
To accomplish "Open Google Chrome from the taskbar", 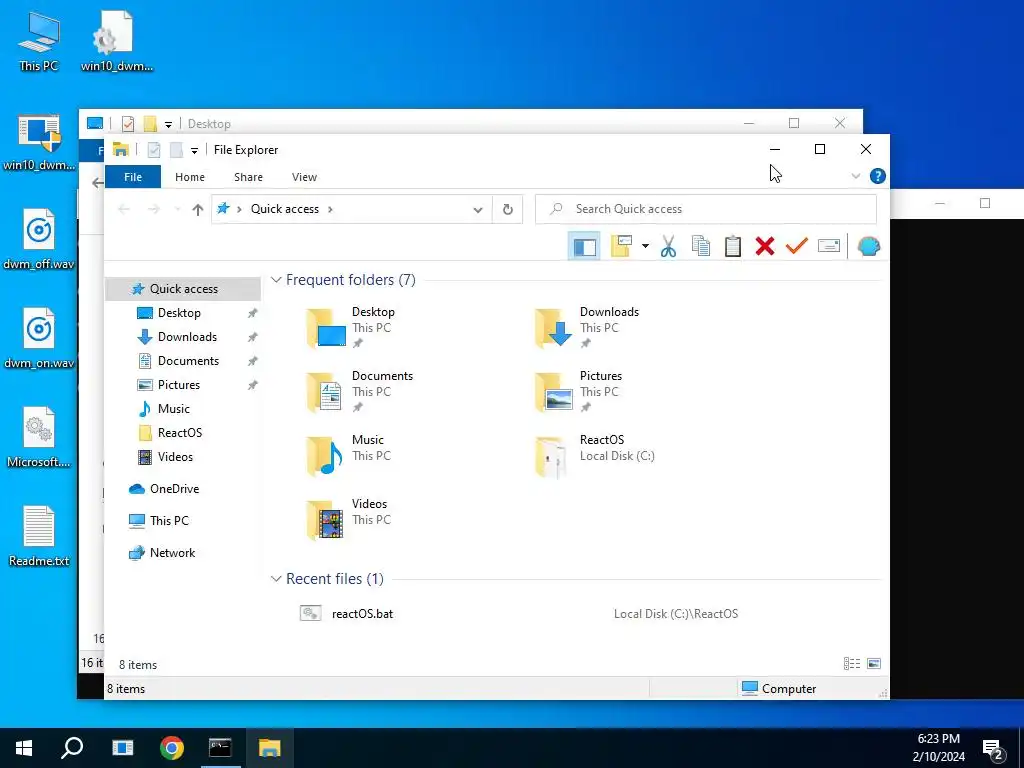I will coord(172,748).
